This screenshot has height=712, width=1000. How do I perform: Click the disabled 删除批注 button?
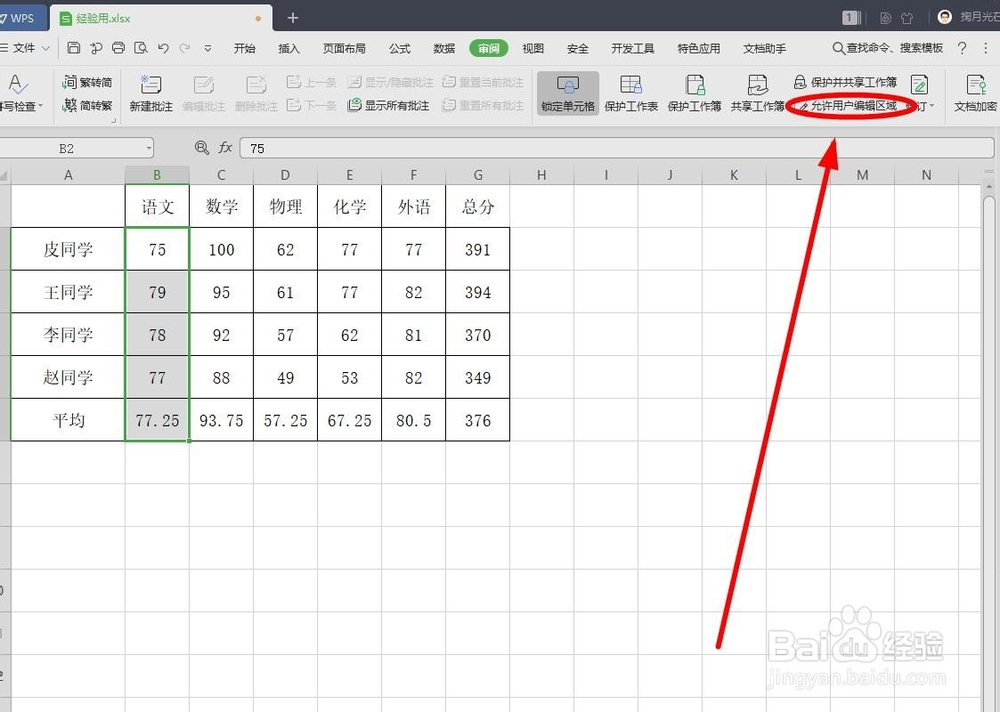coord(256,93)
